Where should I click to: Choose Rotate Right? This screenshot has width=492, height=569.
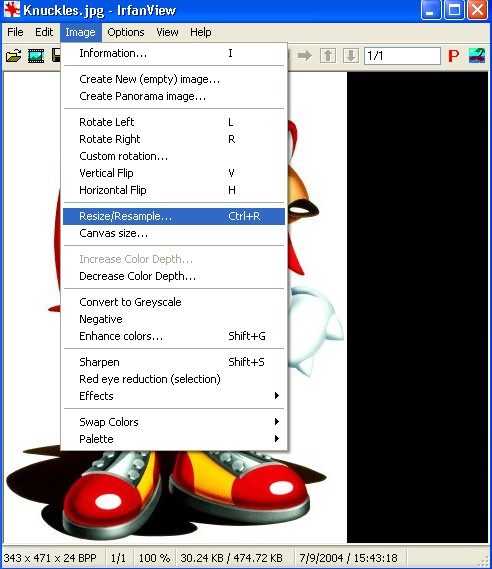[174, 139]
